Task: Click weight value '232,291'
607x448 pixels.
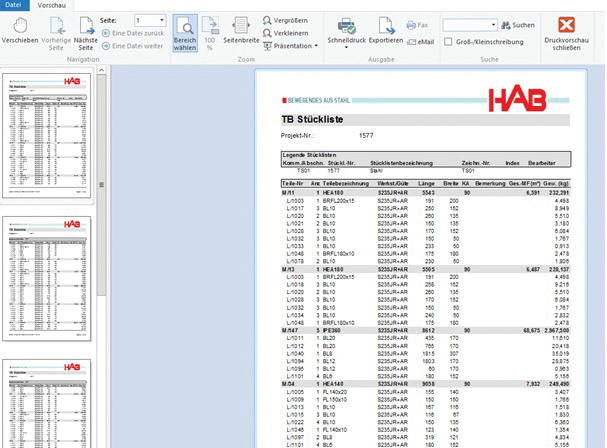Action: 559,193
